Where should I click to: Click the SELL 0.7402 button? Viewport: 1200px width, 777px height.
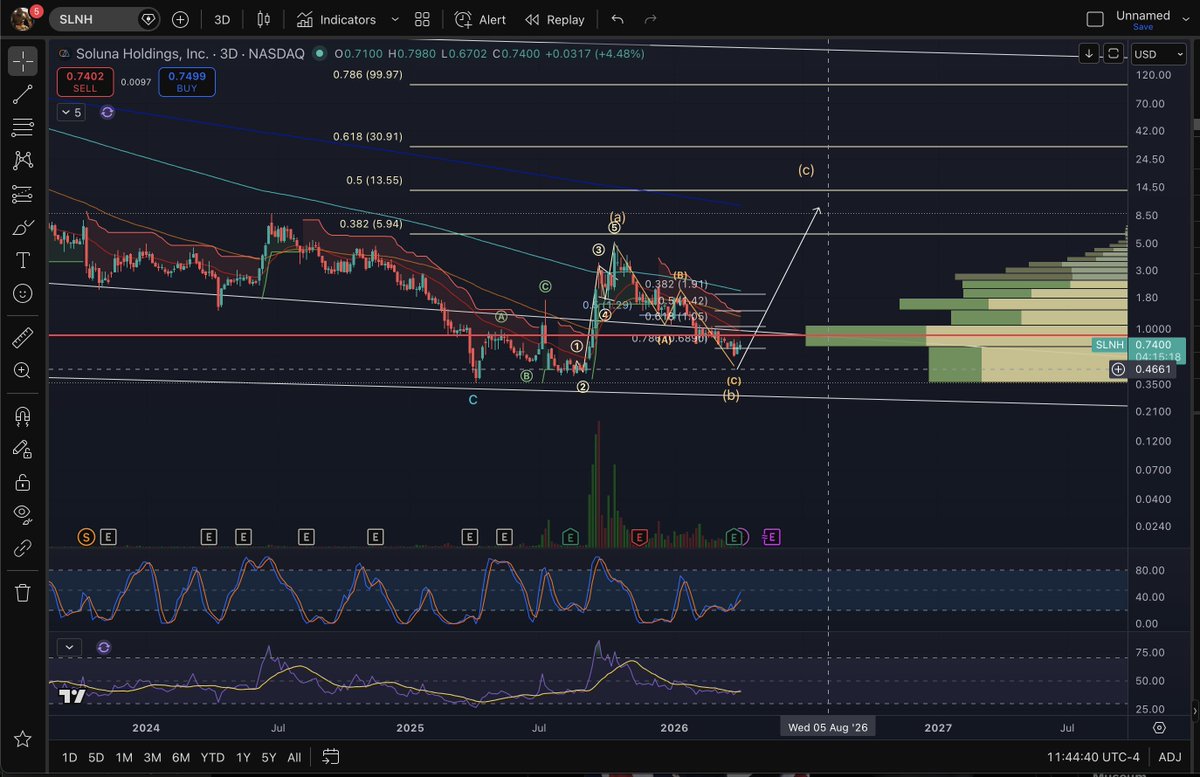pyautogui.click(x=85, y=81)
